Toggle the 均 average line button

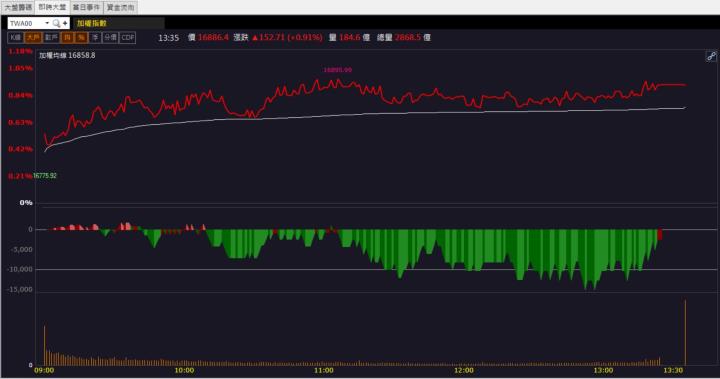click(68, 38)
